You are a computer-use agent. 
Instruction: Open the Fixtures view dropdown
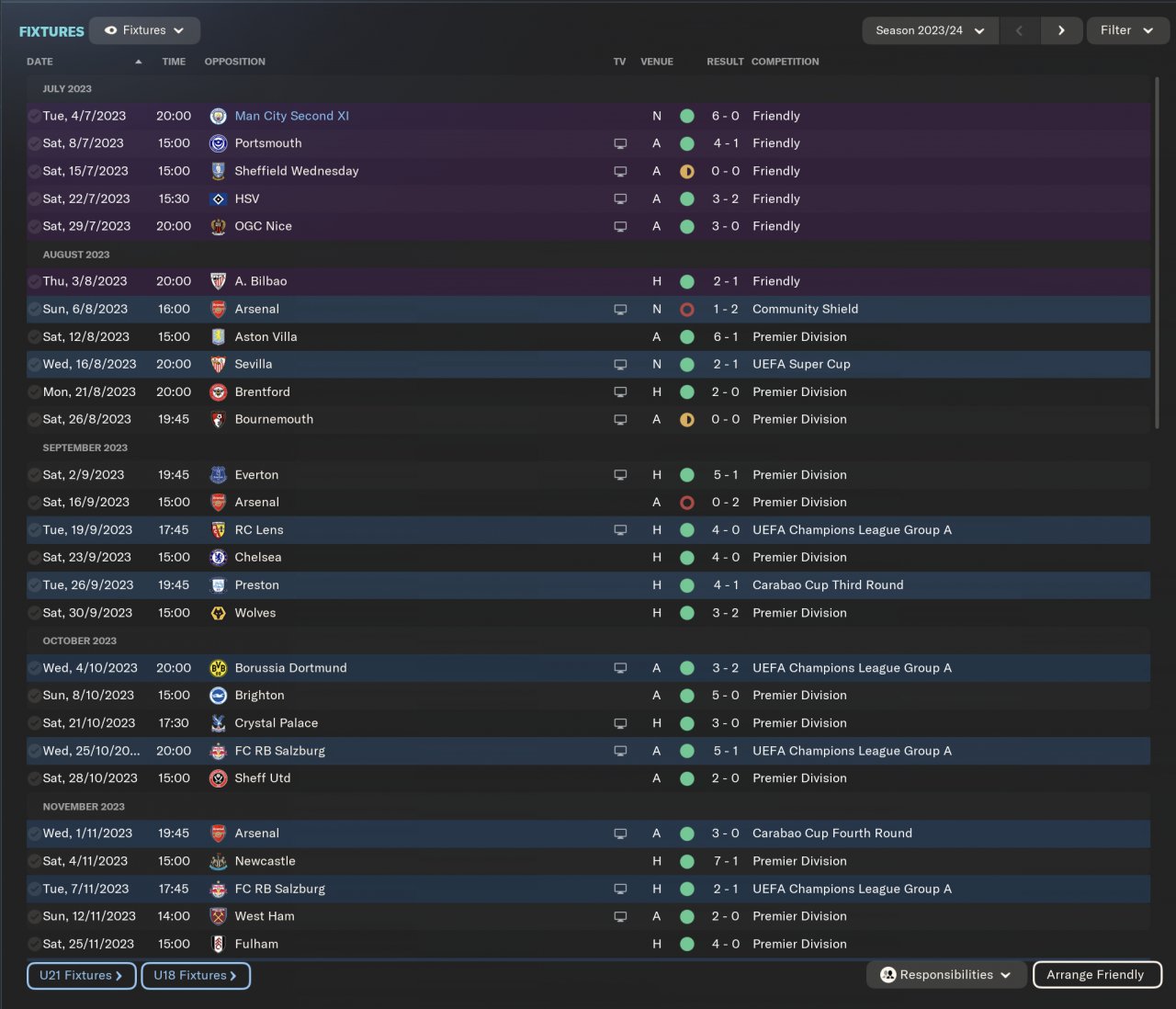tap(144, 30)
